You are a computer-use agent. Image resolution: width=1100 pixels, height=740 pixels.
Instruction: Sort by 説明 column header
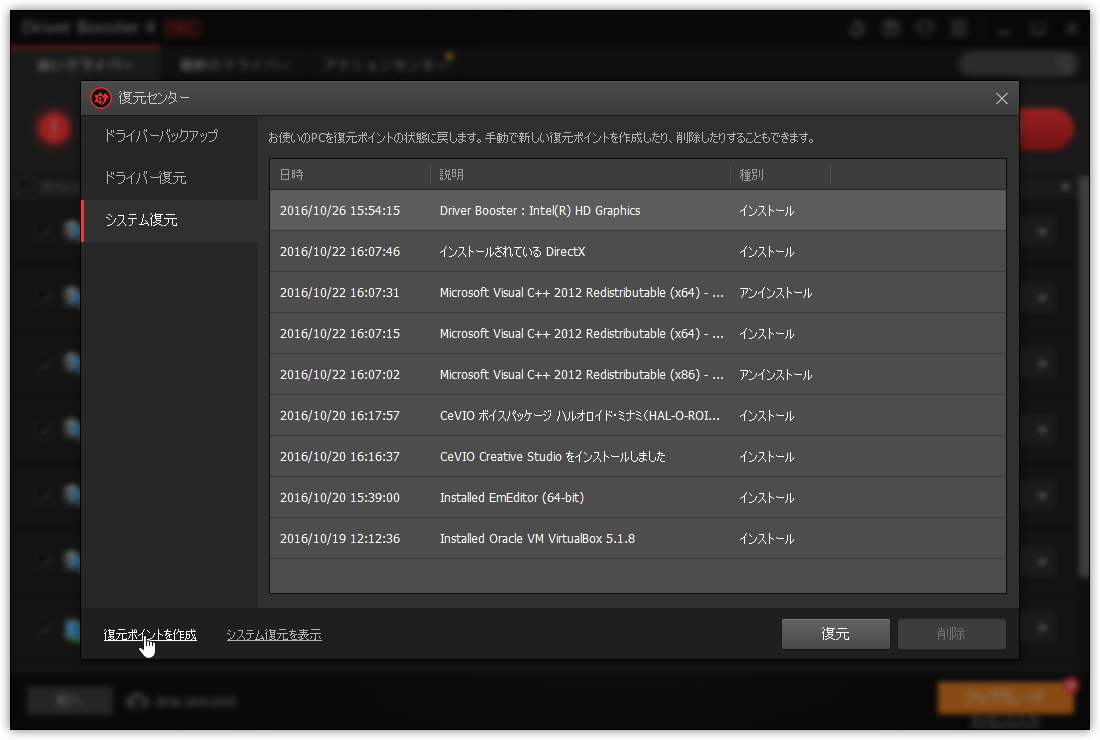(x=580, y=175)
